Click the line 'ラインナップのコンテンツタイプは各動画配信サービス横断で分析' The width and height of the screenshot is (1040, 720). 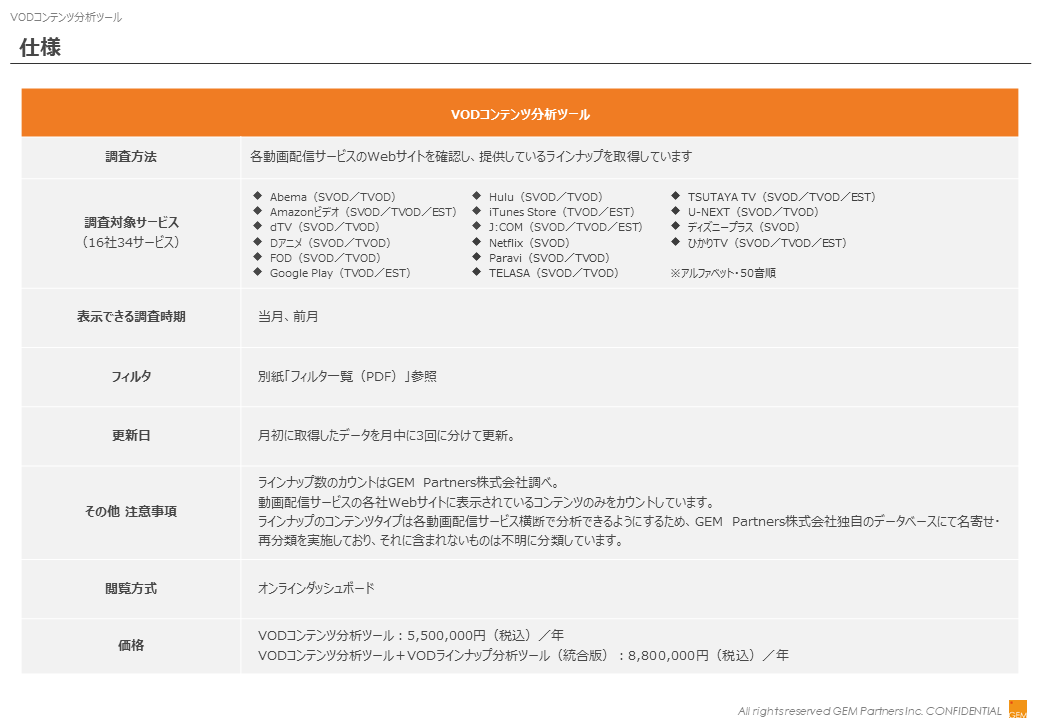tap(628, 522)
